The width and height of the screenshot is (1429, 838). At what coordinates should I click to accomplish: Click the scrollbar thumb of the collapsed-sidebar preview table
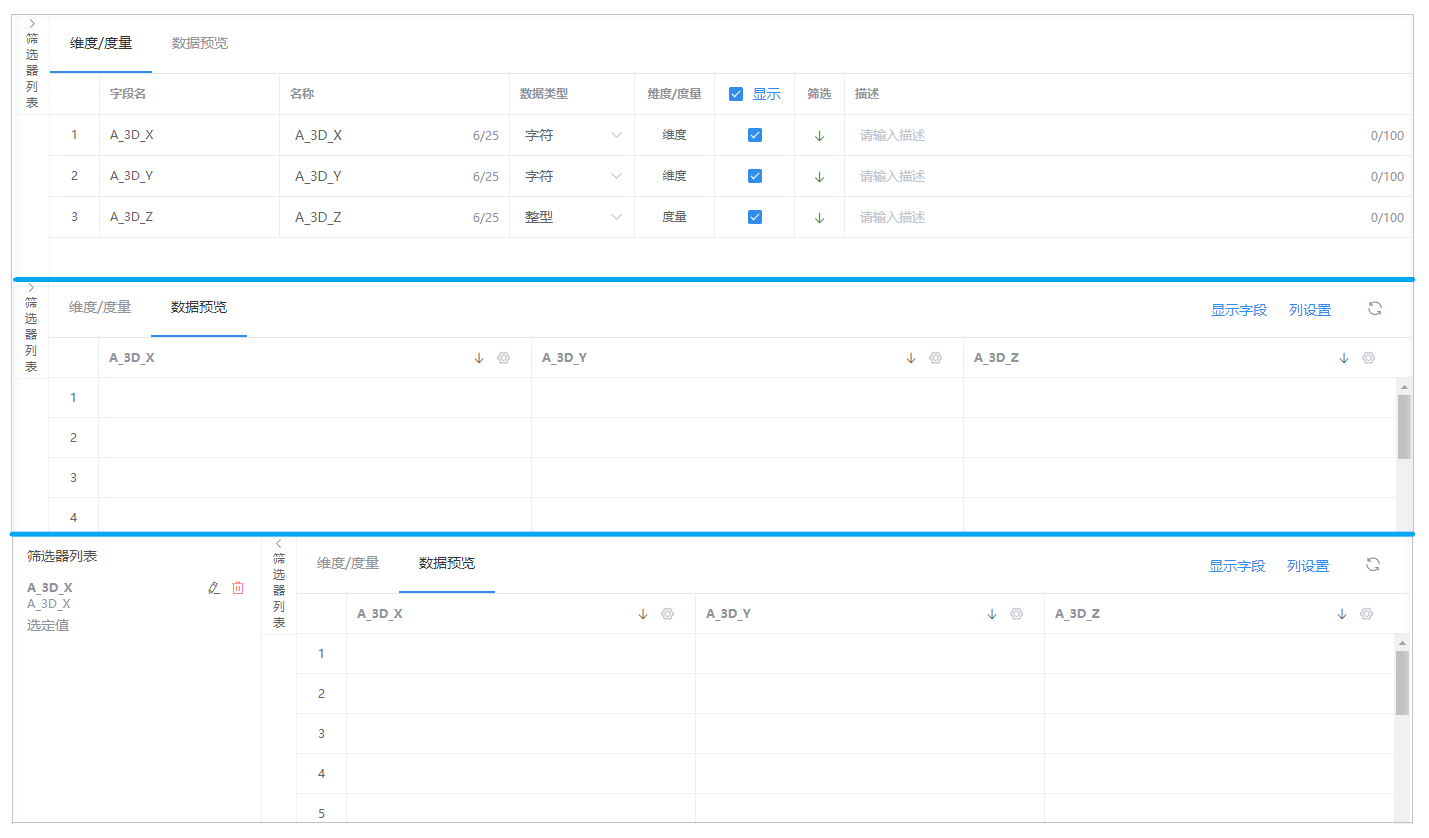[x=1404, y=427]
